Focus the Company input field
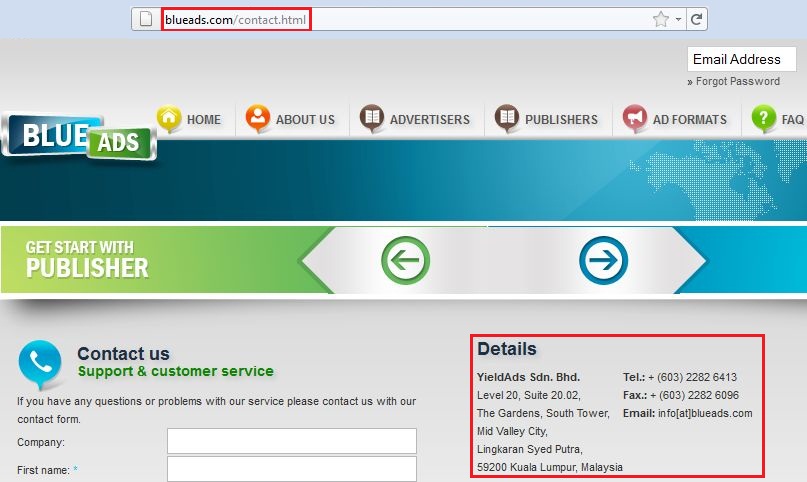 (292, 441)
